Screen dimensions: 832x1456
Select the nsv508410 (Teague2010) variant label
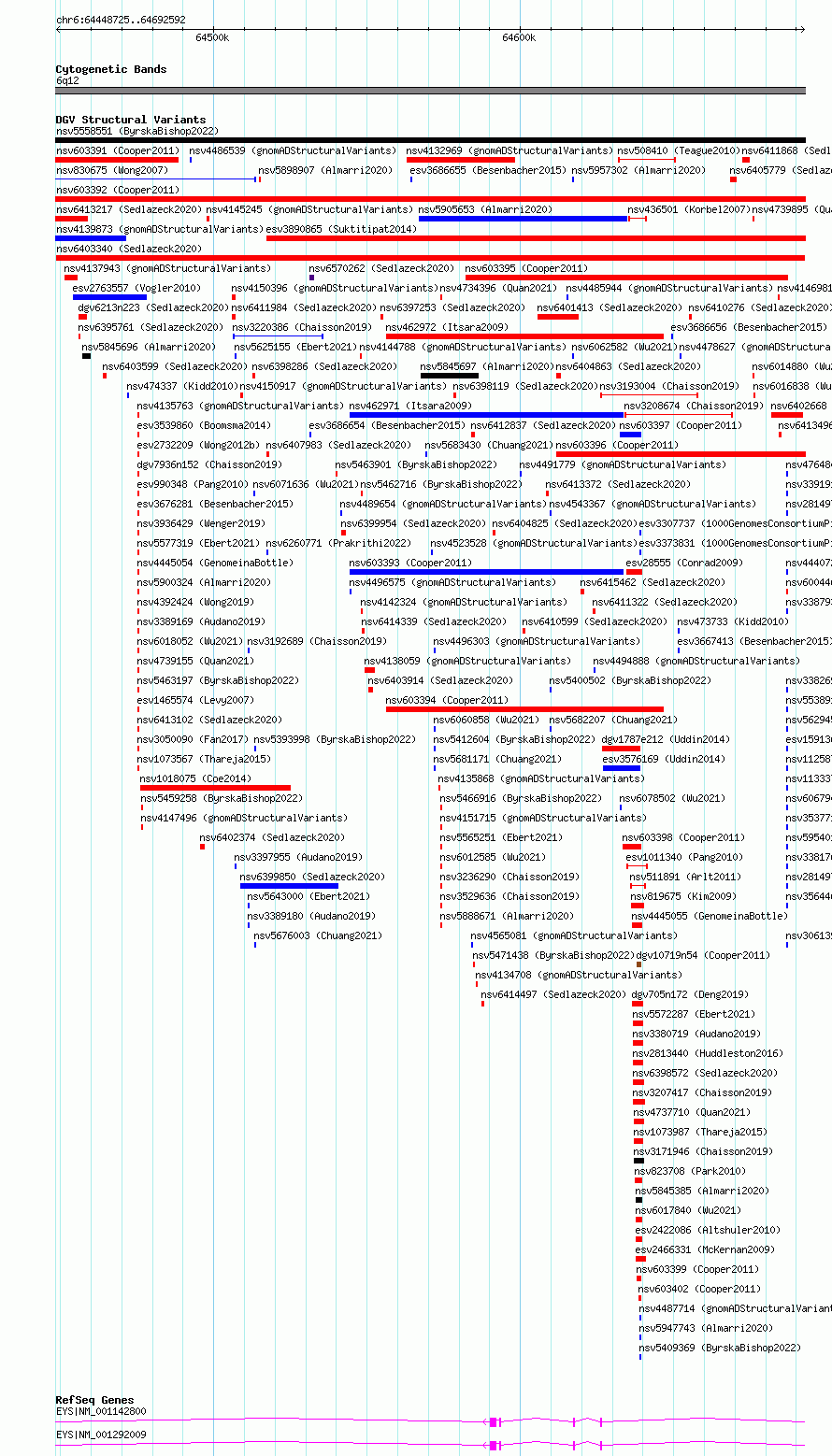point(679,150)
